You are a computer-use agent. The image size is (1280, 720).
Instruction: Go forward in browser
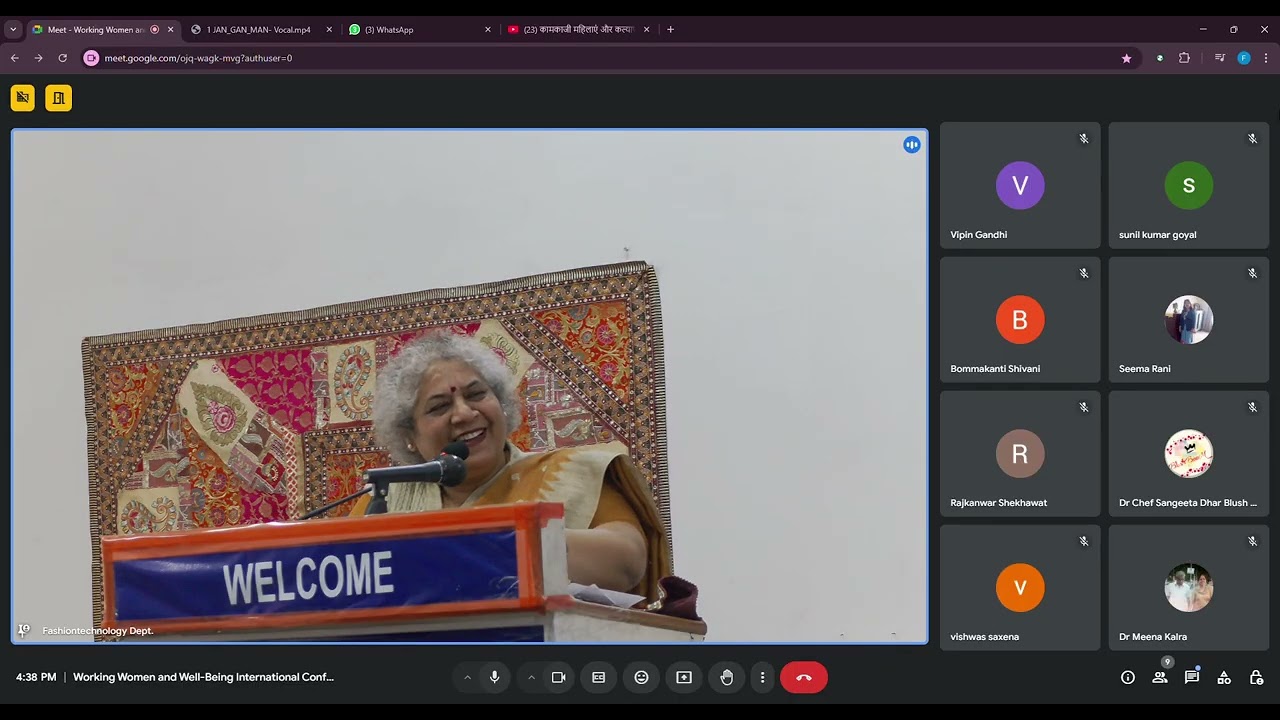(39, 58)
